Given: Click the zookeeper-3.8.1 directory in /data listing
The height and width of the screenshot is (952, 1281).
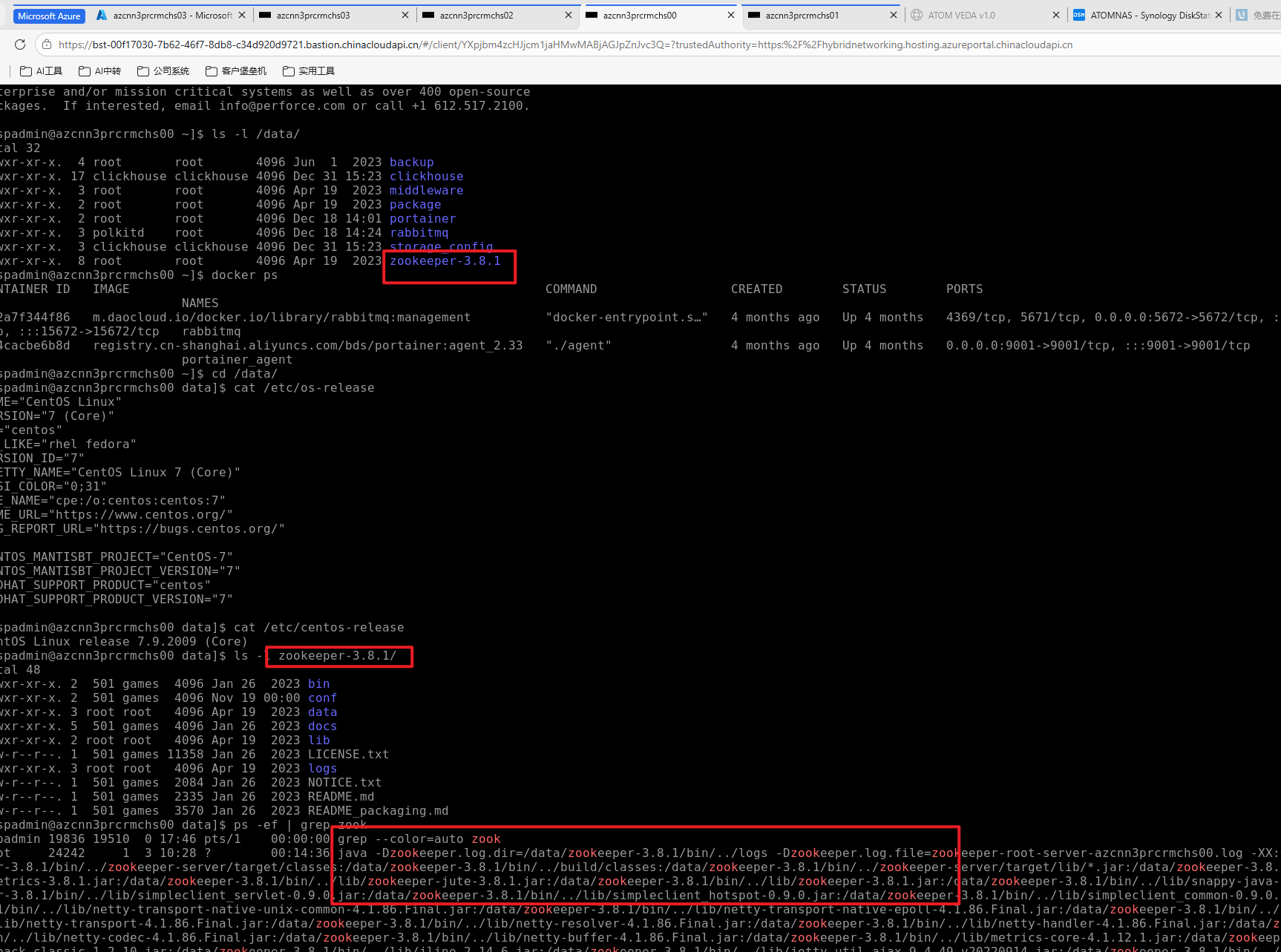Looking at the screenshot, I should coord(445,261).
